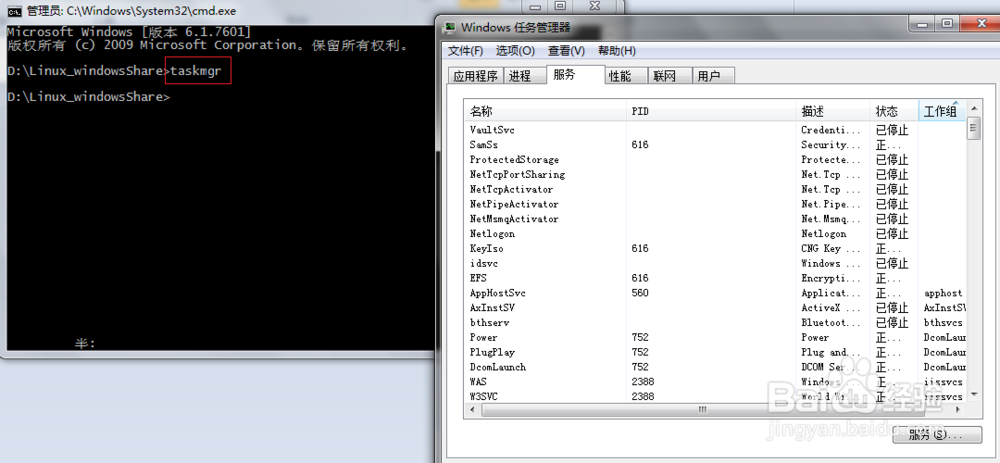Open the 查看(V) menu
This screenshot has width=1000, height=463.
(566, 51)
